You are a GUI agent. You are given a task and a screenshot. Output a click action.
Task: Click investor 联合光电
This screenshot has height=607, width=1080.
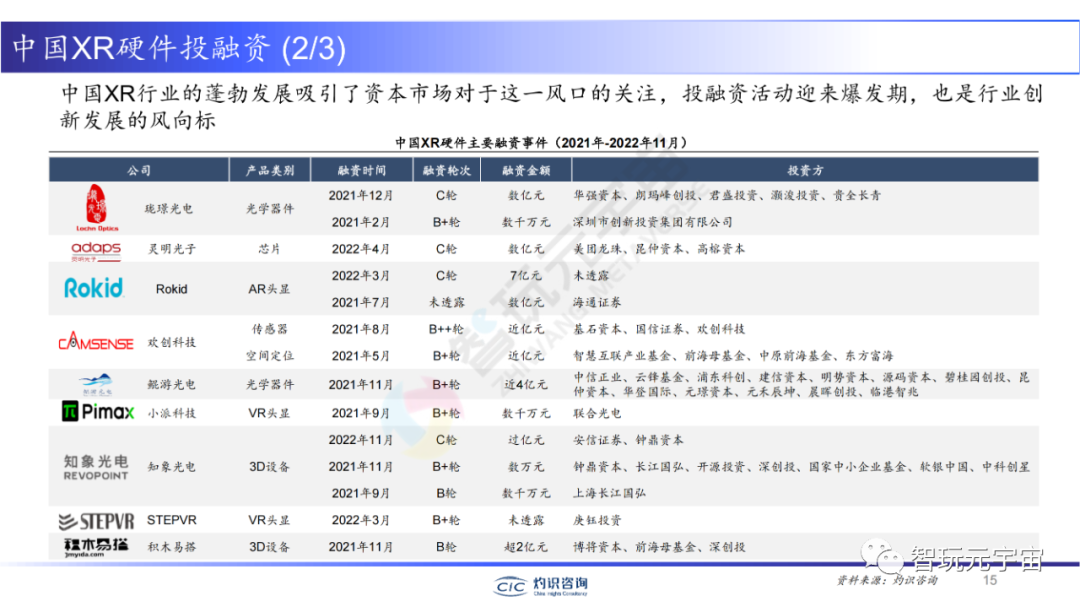597,413
